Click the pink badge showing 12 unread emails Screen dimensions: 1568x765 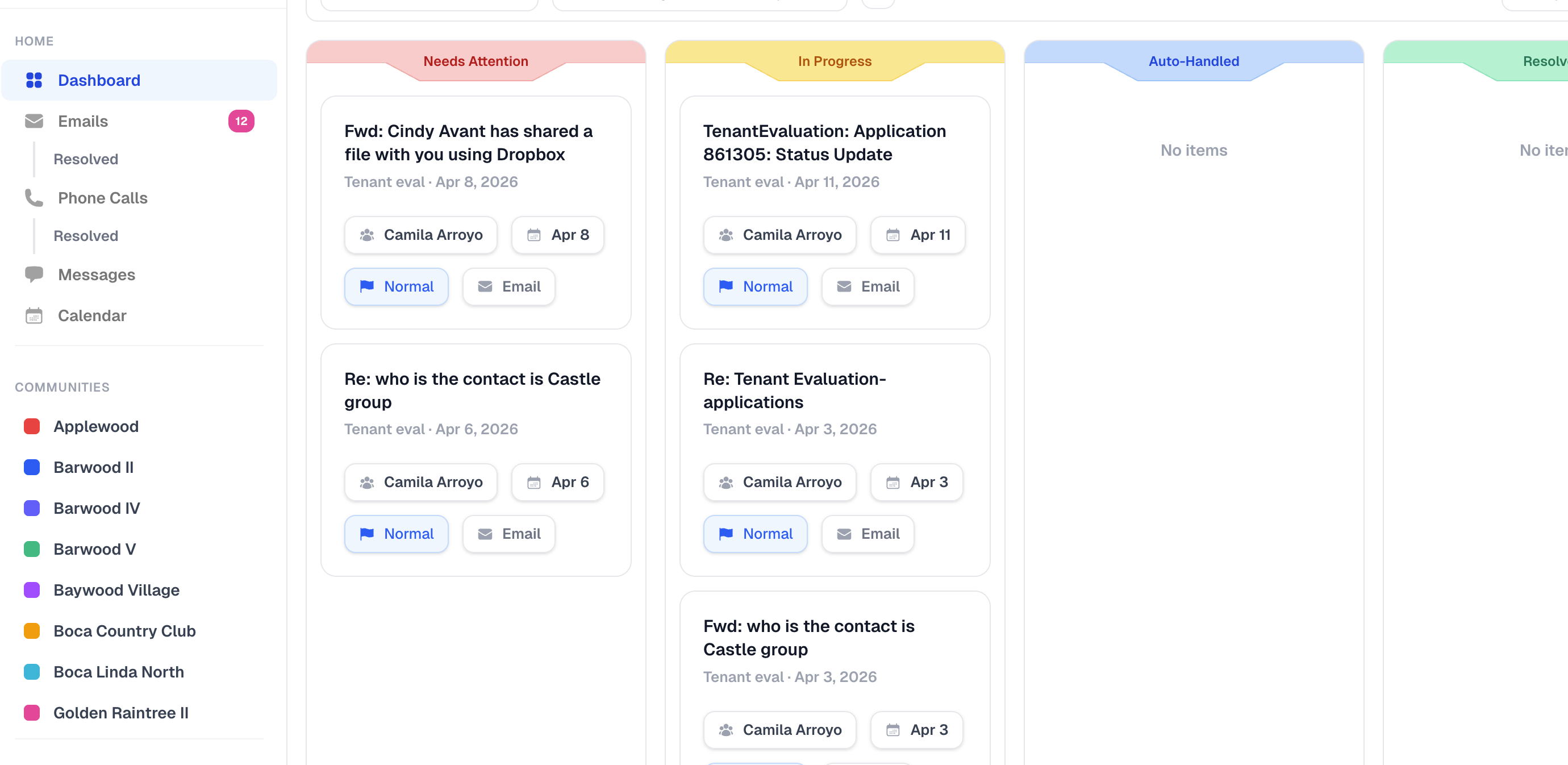[241, 120]
